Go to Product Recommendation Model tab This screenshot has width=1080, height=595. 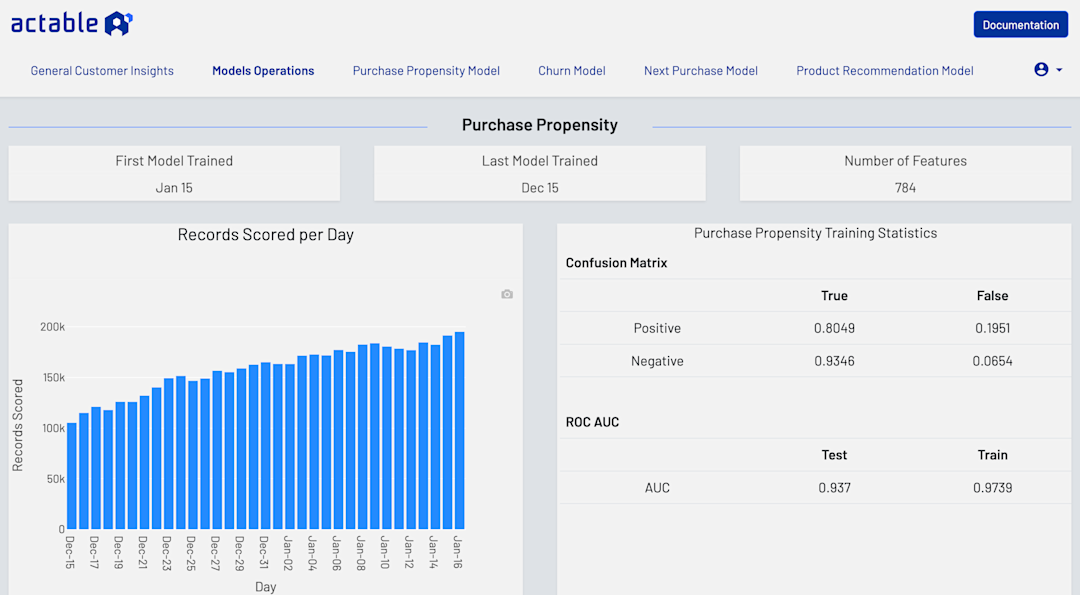tap(884, 71)
